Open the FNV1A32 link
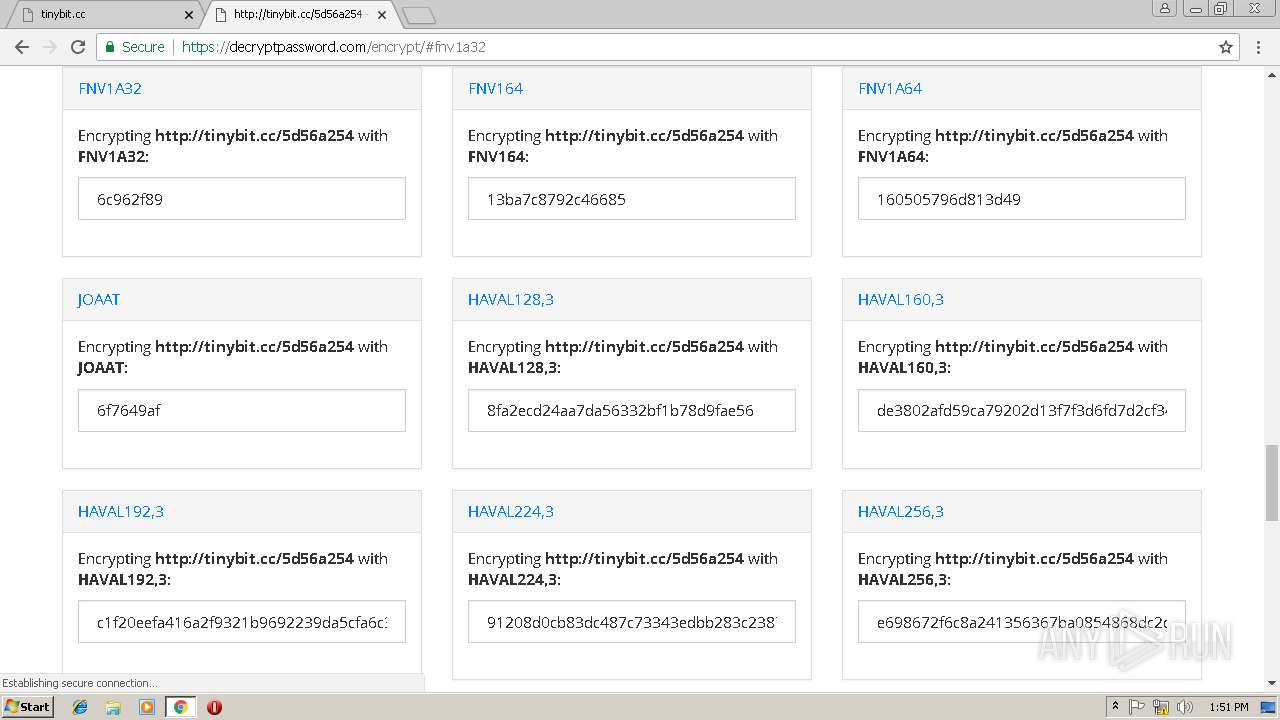The image size is (1280, 720). pos(110,88)
